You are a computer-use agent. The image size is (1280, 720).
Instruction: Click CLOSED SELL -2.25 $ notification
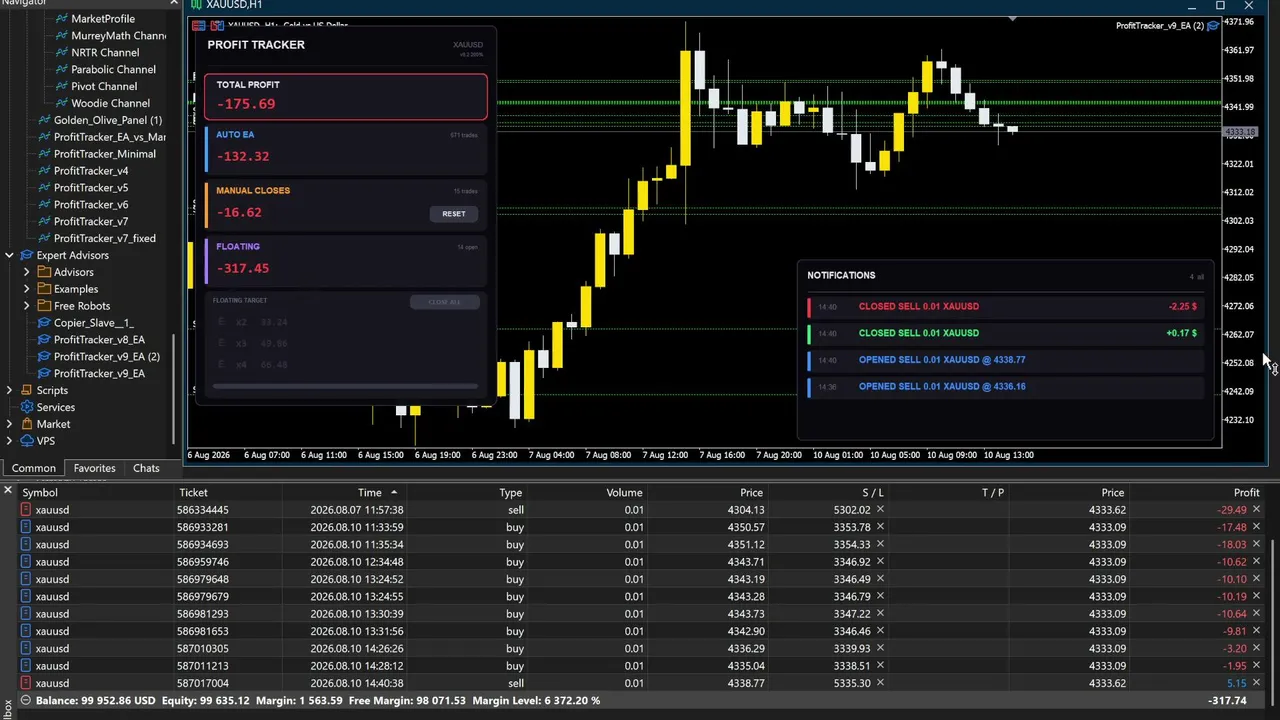1006,307
